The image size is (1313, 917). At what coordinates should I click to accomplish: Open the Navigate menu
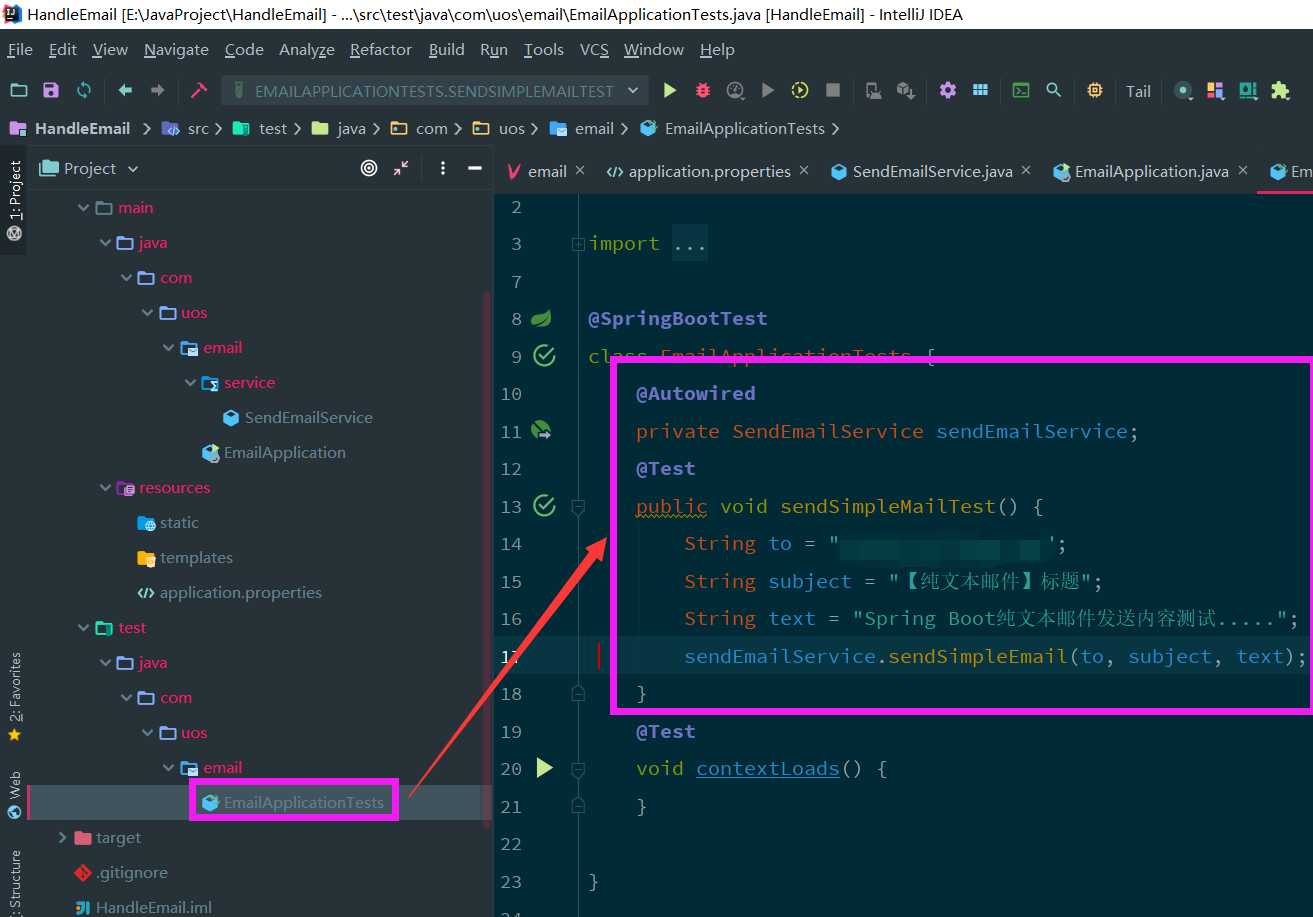pos(176,49)
